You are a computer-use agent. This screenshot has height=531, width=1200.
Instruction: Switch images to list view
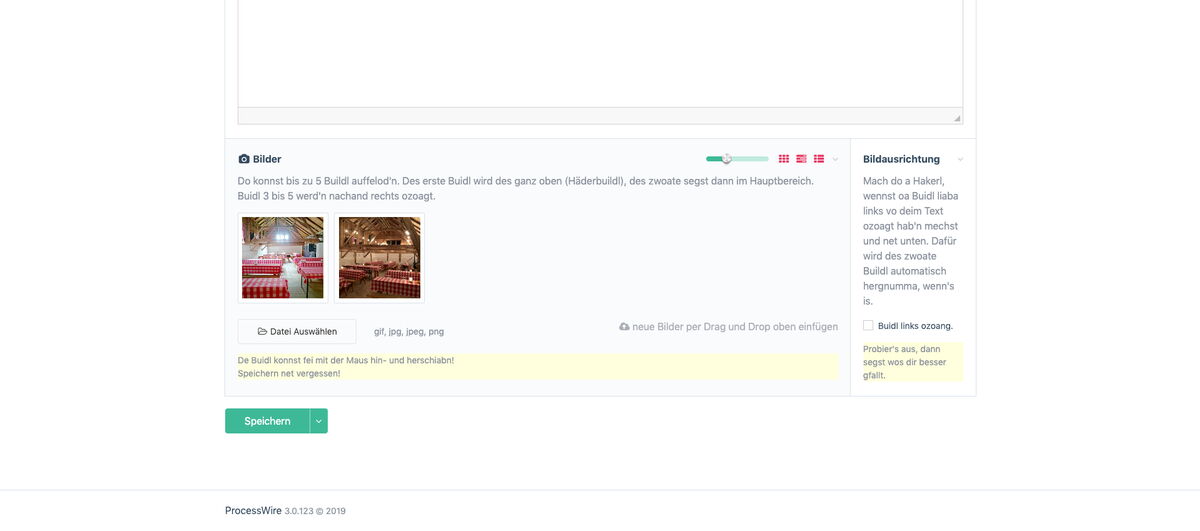click(819, 159)
